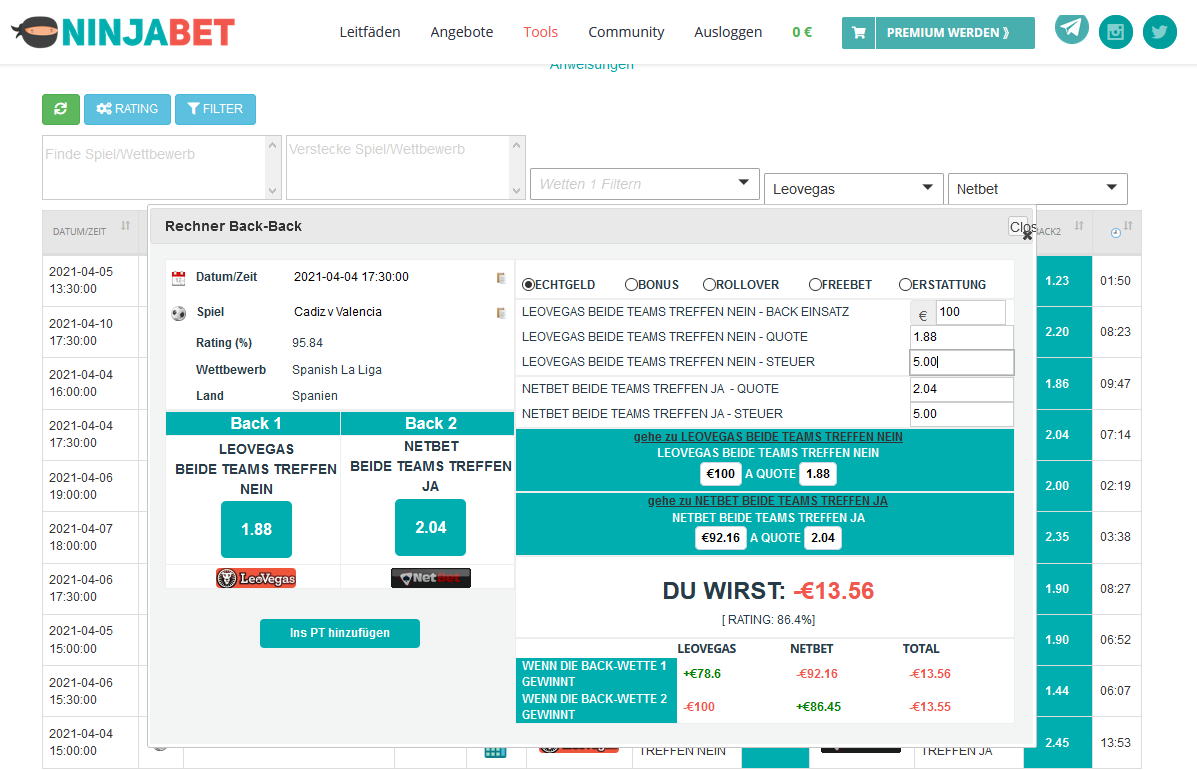Open the Community menu
Viewport: 1197px width, 770px height.
coord(626,32)
